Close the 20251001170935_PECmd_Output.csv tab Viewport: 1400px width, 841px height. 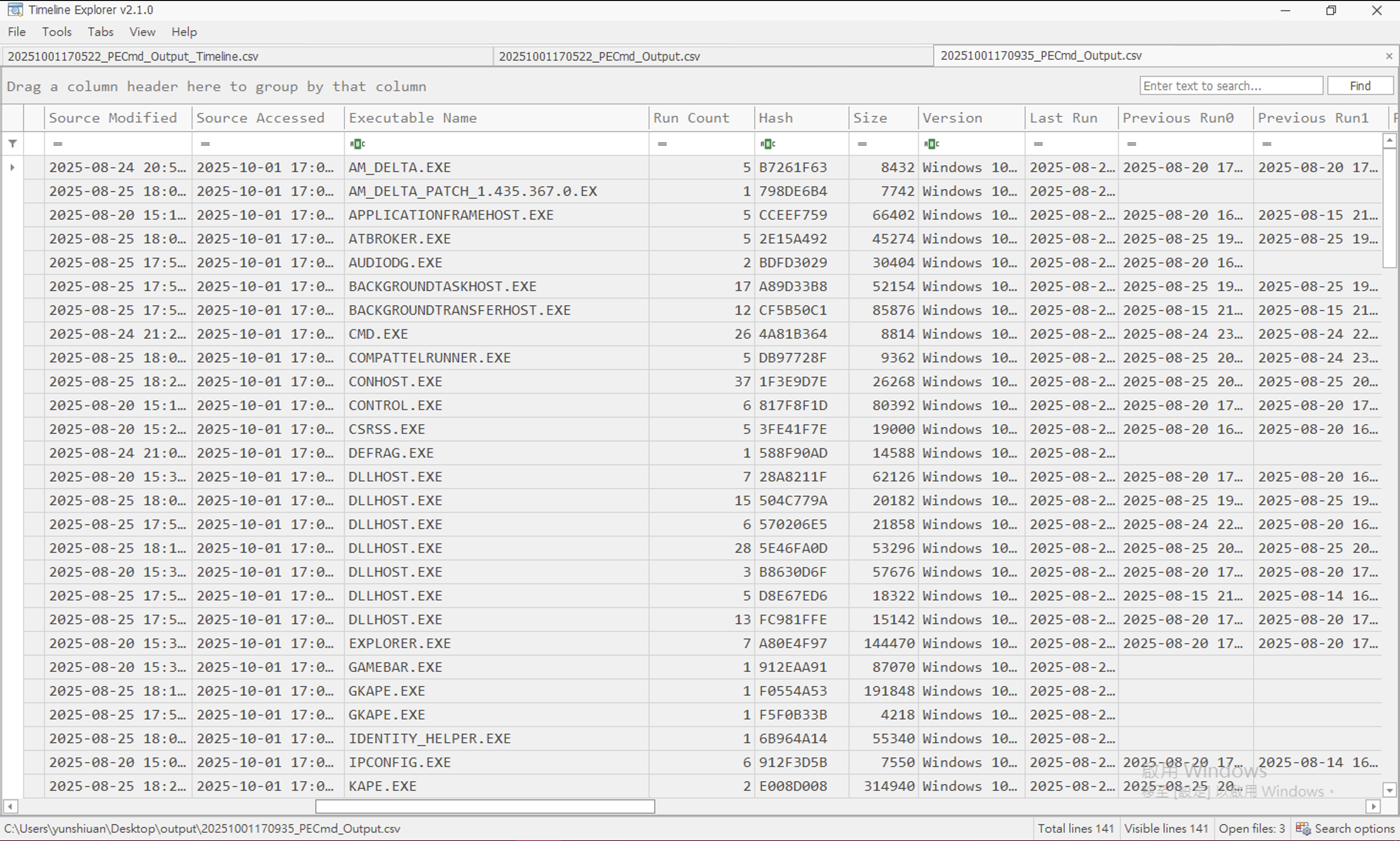coord(1389,56)
